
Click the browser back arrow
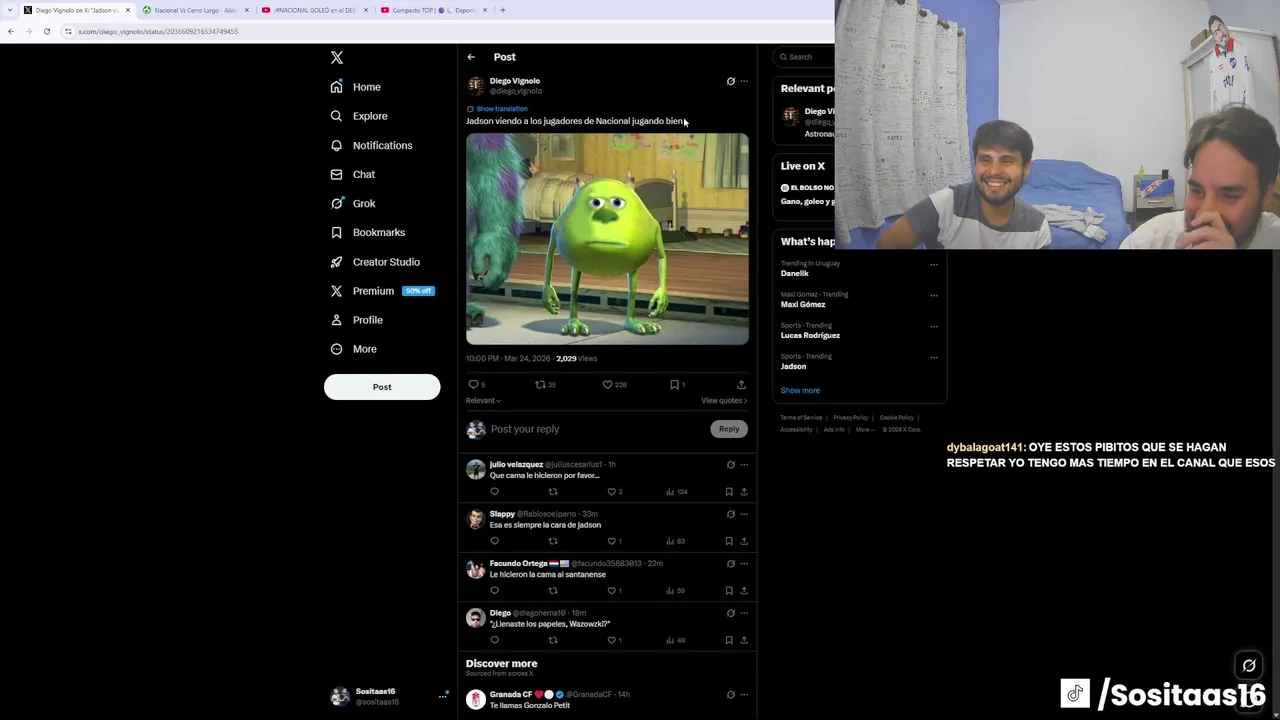[10, 31]
